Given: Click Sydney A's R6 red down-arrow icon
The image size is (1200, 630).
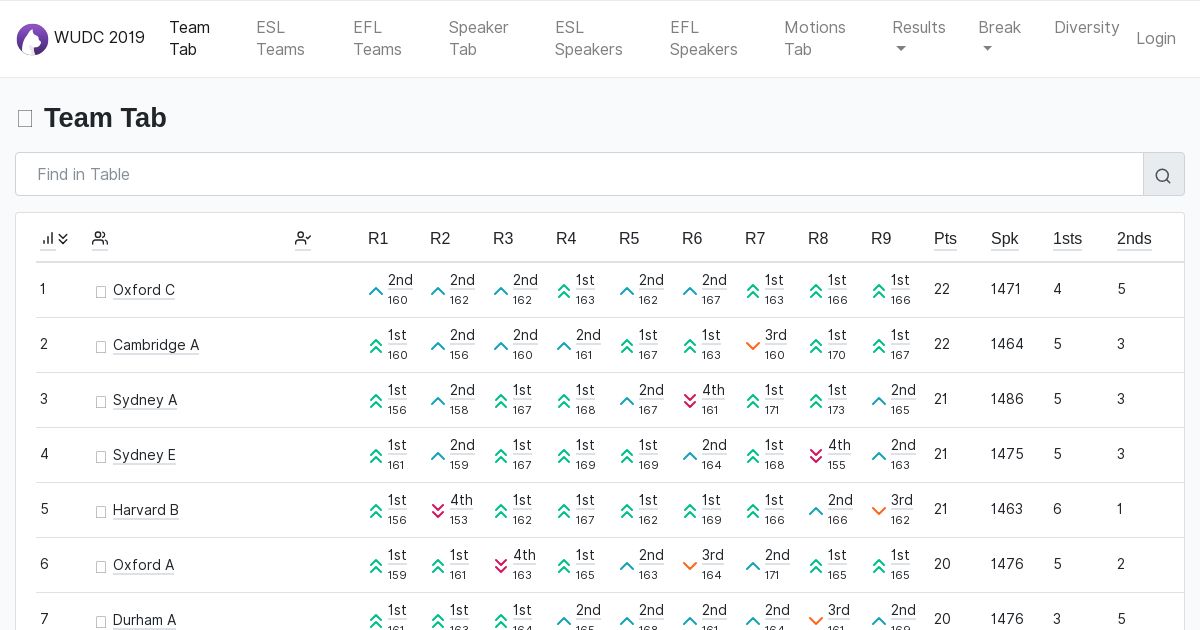Looking at the screenshot, I should 690,401.
